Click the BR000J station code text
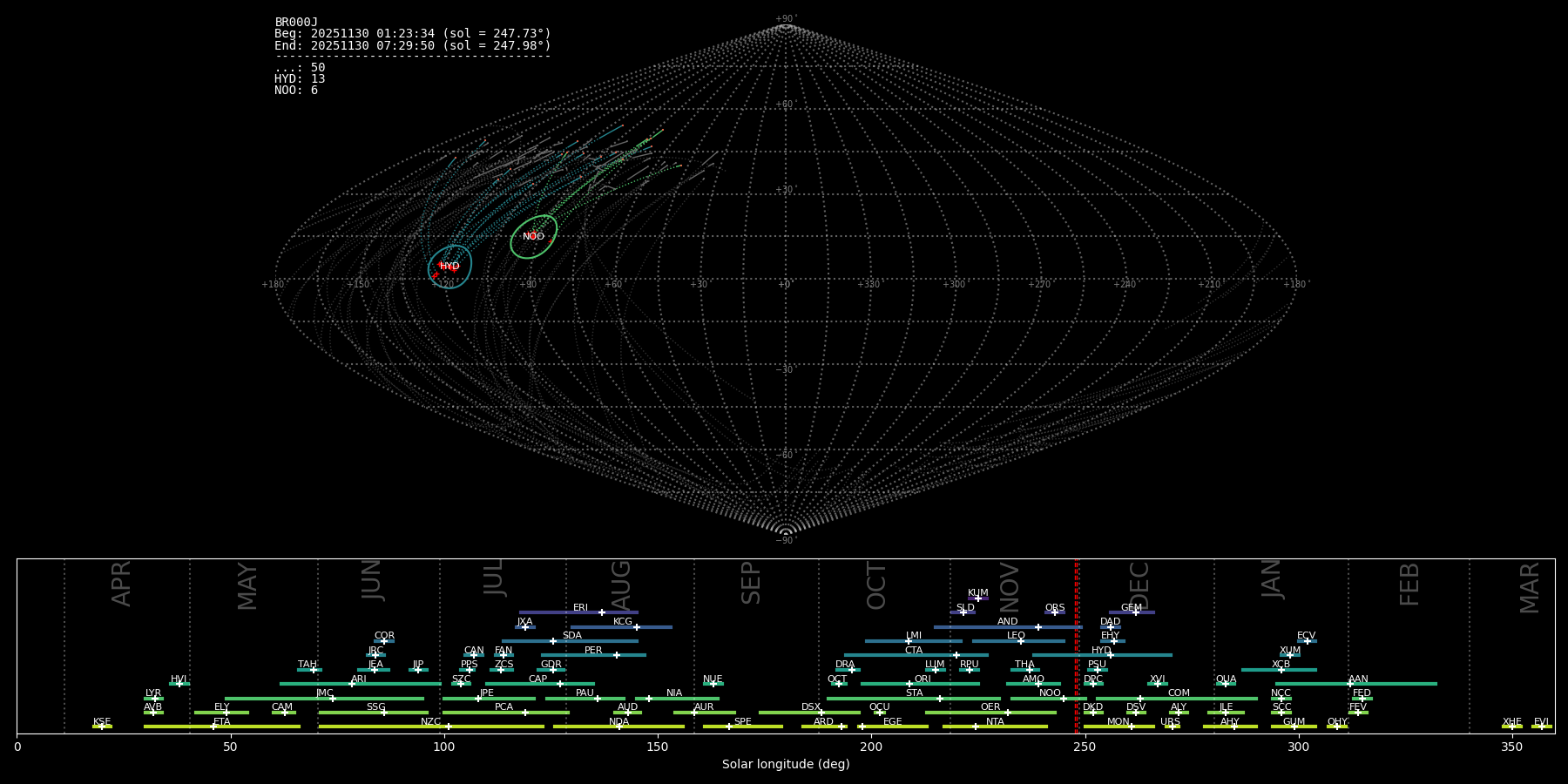The image size is (1568, 784). point(296,23)
